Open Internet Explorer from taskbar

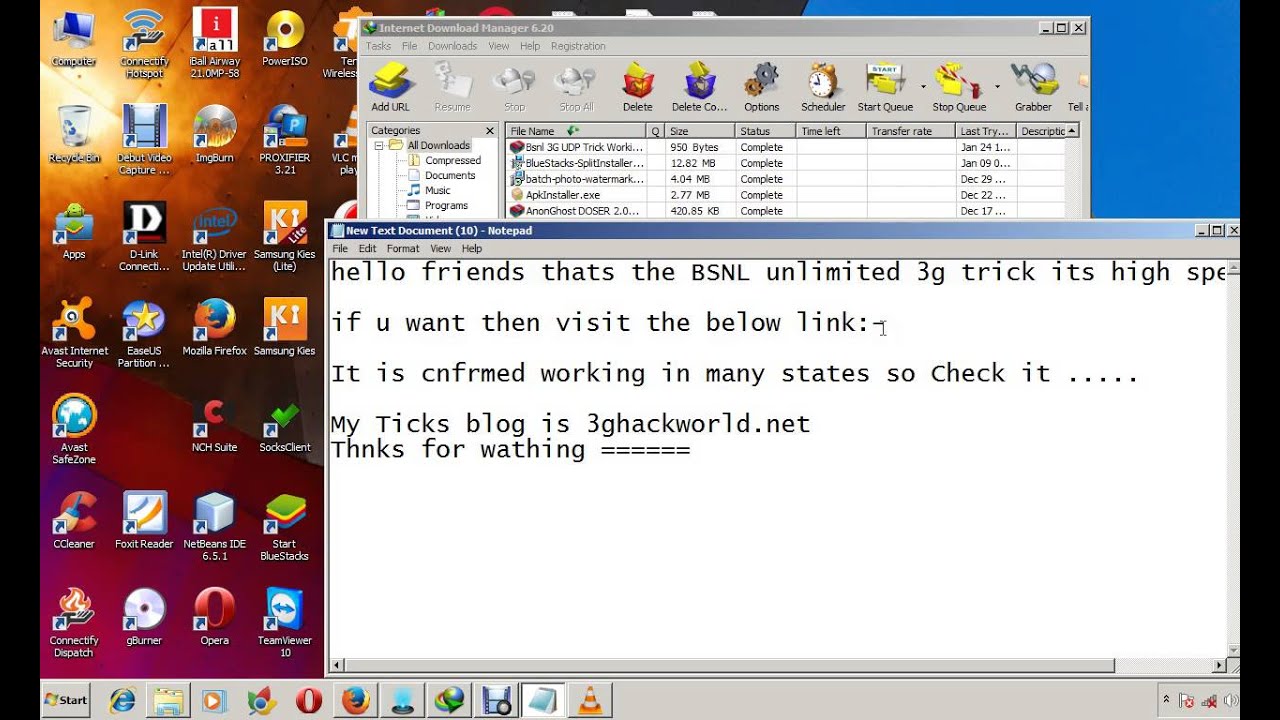tap(123, 700)
